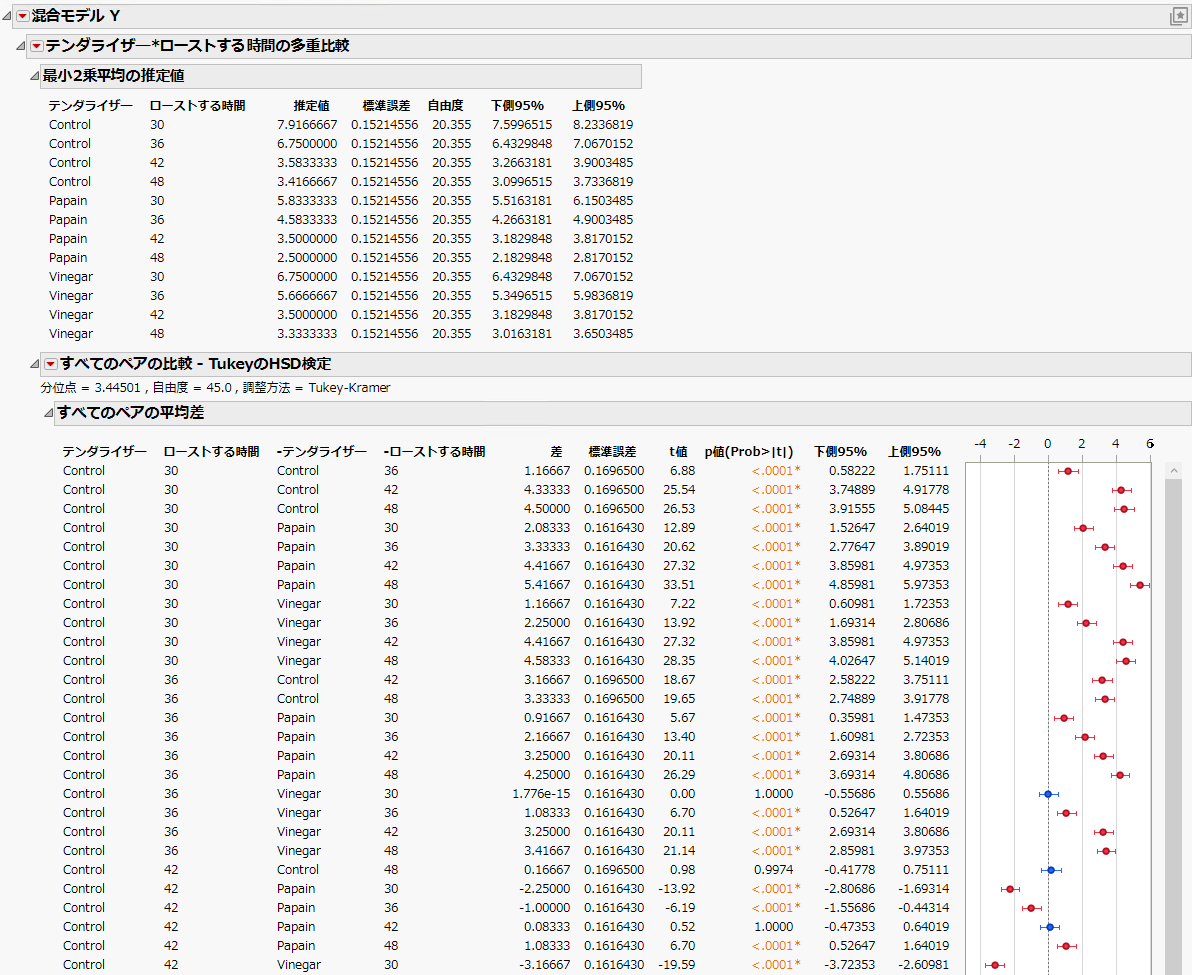Collapse the 混合モデル Y outline section
1192x975 pixels.
[7, 16]
